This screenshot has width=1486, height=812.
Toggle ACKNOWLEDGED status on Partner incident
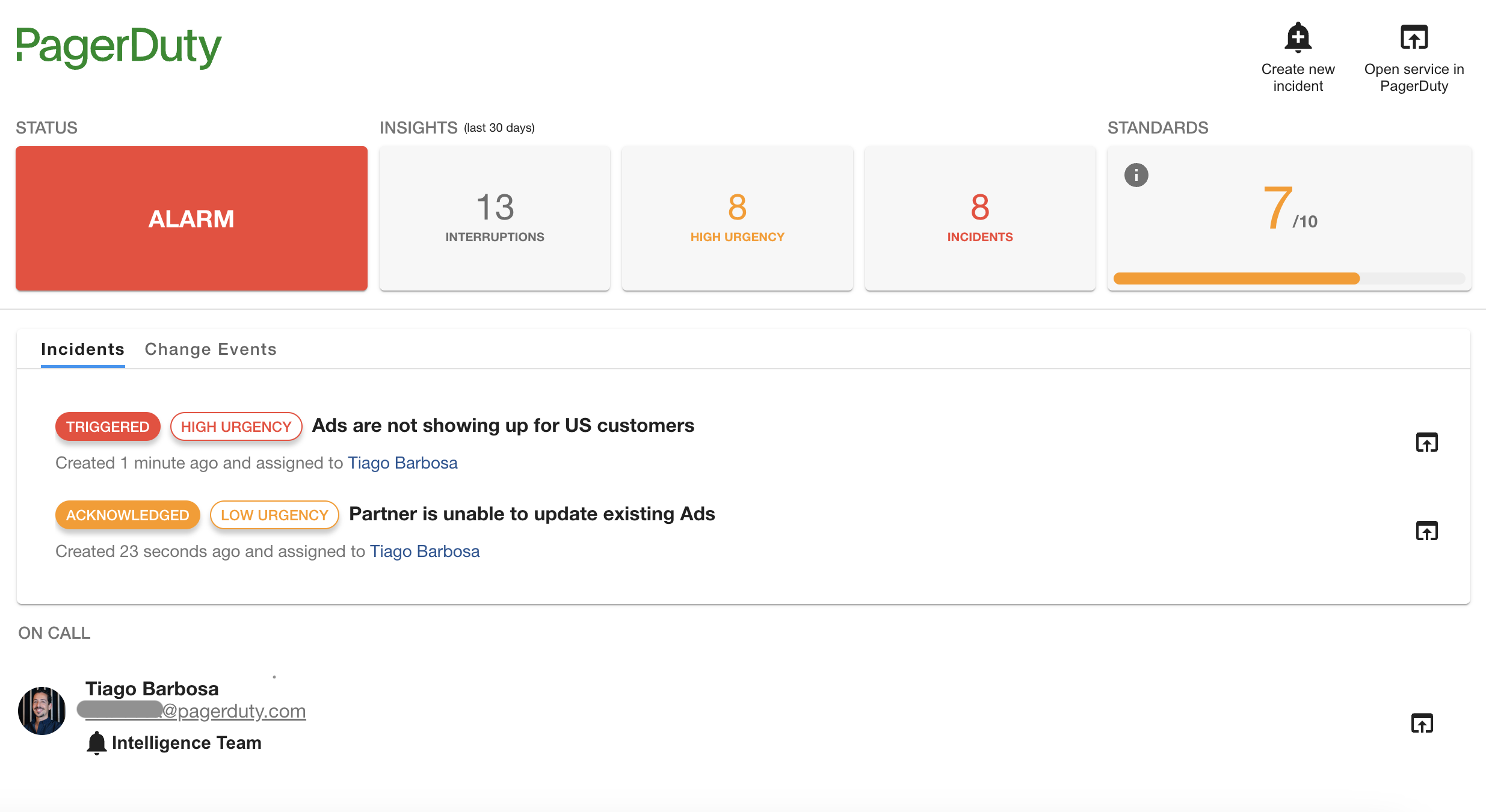pos(126,515)
